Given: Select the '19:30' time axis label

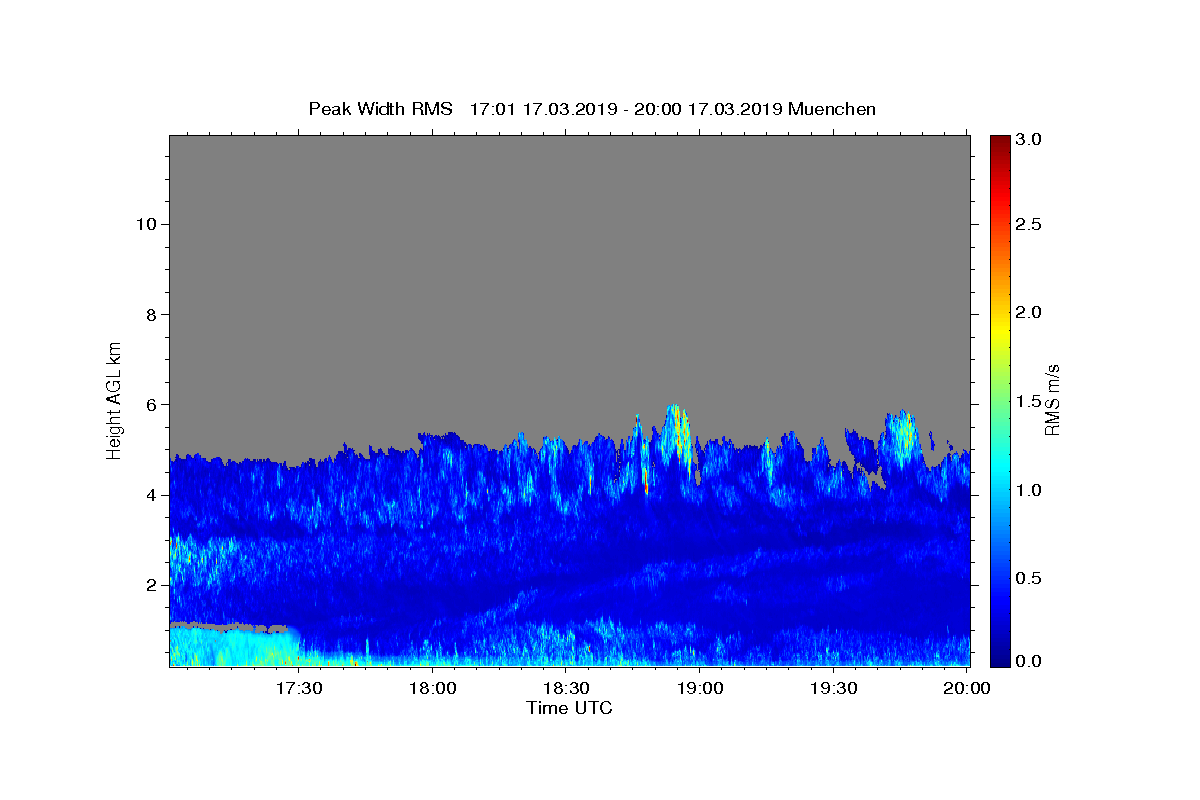Looking at the screenshot, I should 833,688.
